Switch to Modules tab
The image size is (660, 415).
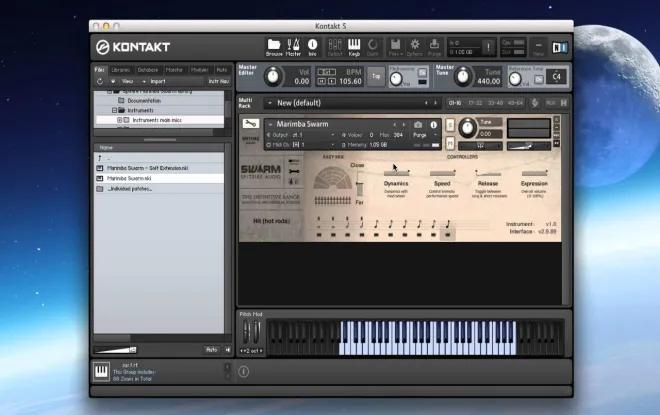tap(199, 70)
